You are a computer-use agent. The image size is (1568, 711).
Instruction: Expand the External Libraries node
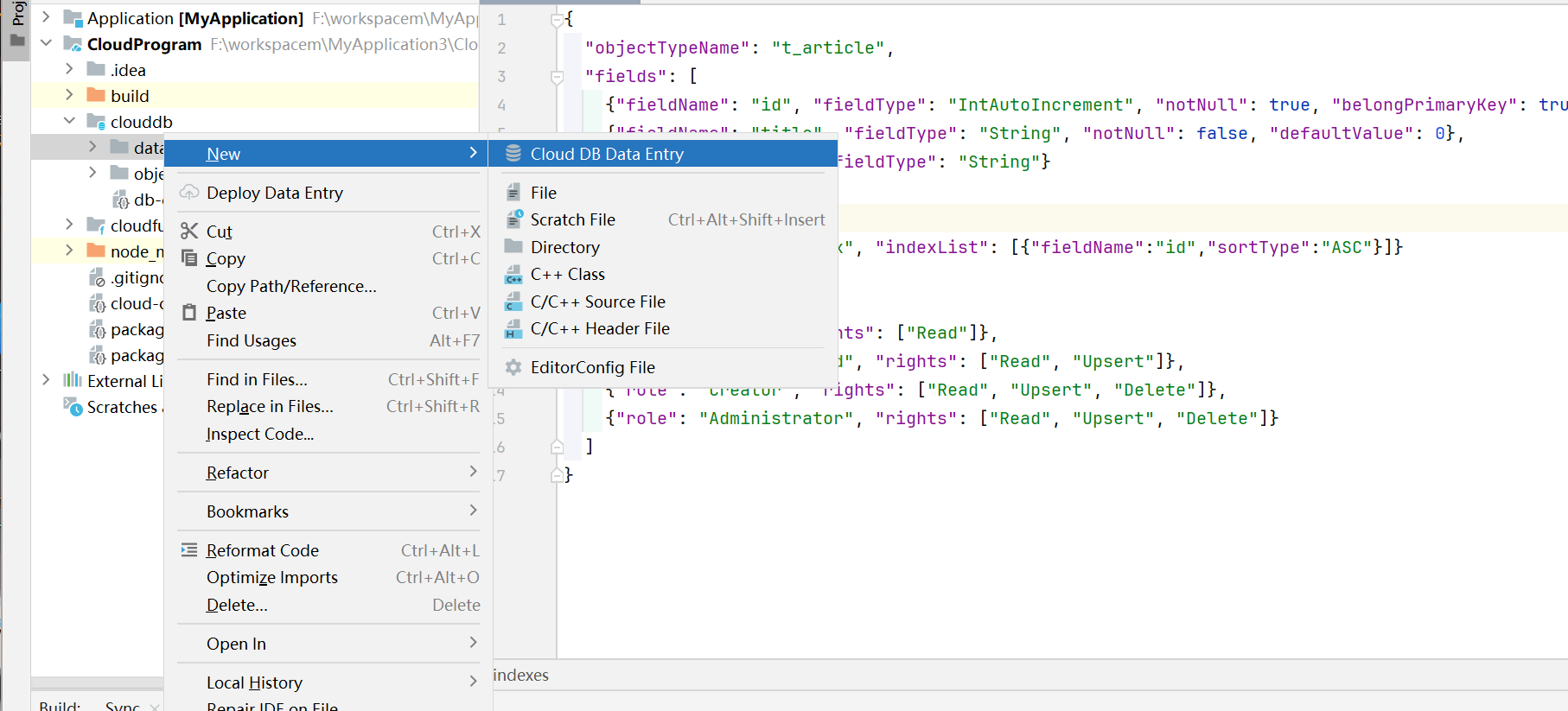tap(47, 380)
